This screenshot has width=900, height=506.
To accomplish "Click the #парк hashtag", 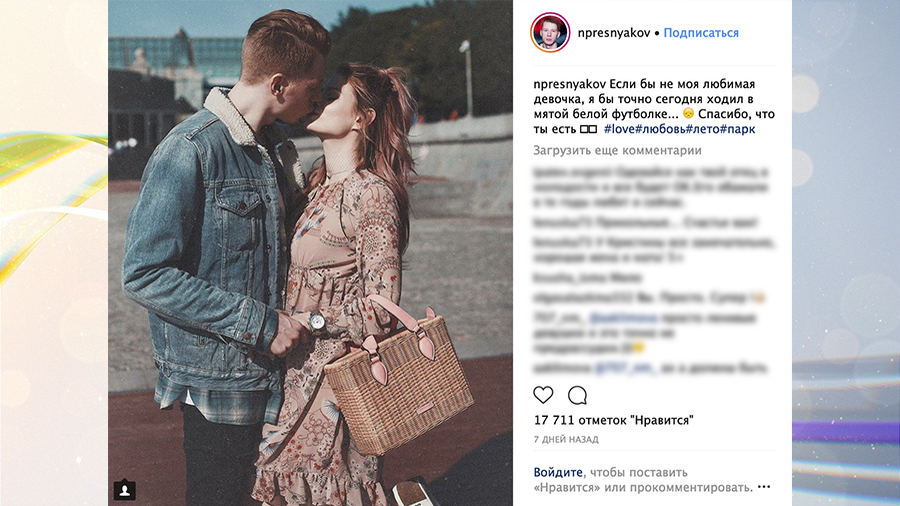I will [737, 129].
